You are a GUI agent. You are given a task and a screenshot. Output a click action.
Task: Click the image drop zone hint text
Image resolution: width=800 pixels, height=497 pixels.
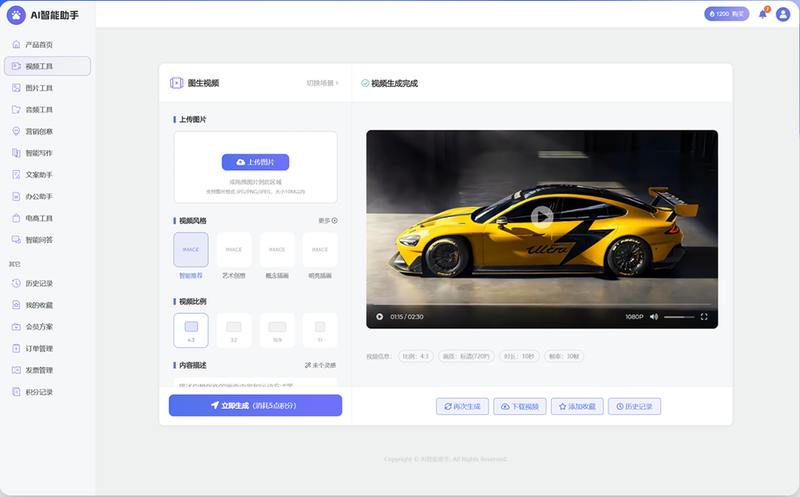coord(256,182)
